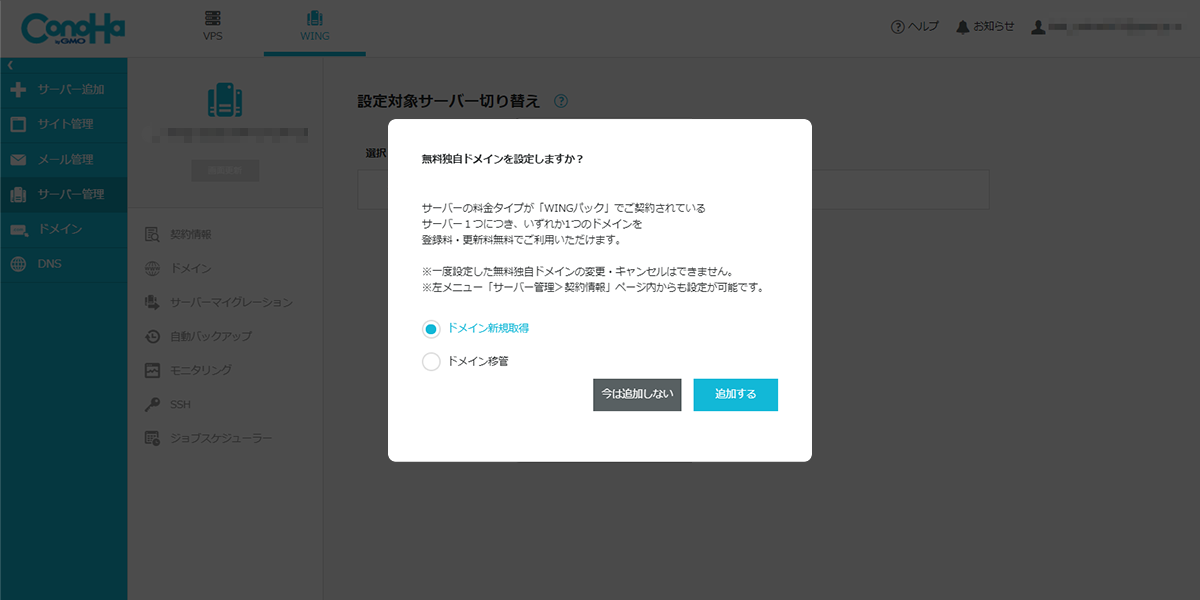Click the ドメイン sidebar icon
The image size is (1200, 600).
click(x=18, y=230)
